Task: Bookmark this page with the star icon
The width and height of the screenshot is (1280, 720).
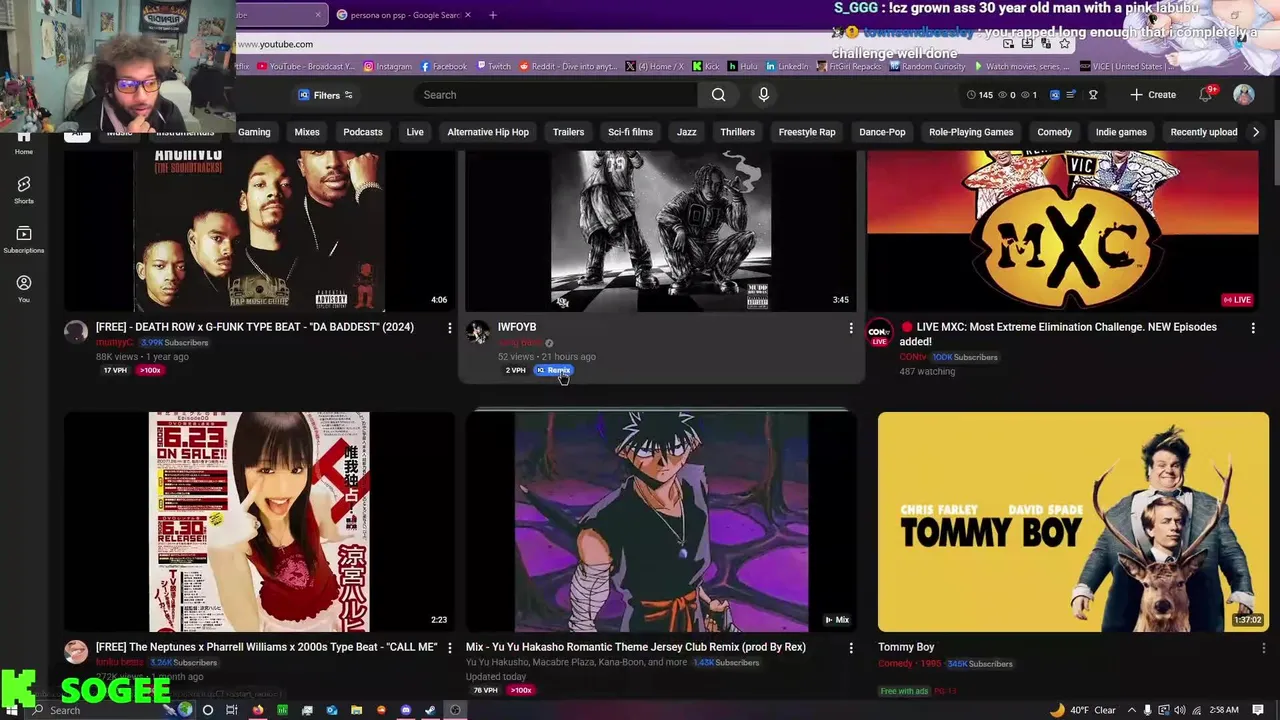Action: [x=1065, y=44]
